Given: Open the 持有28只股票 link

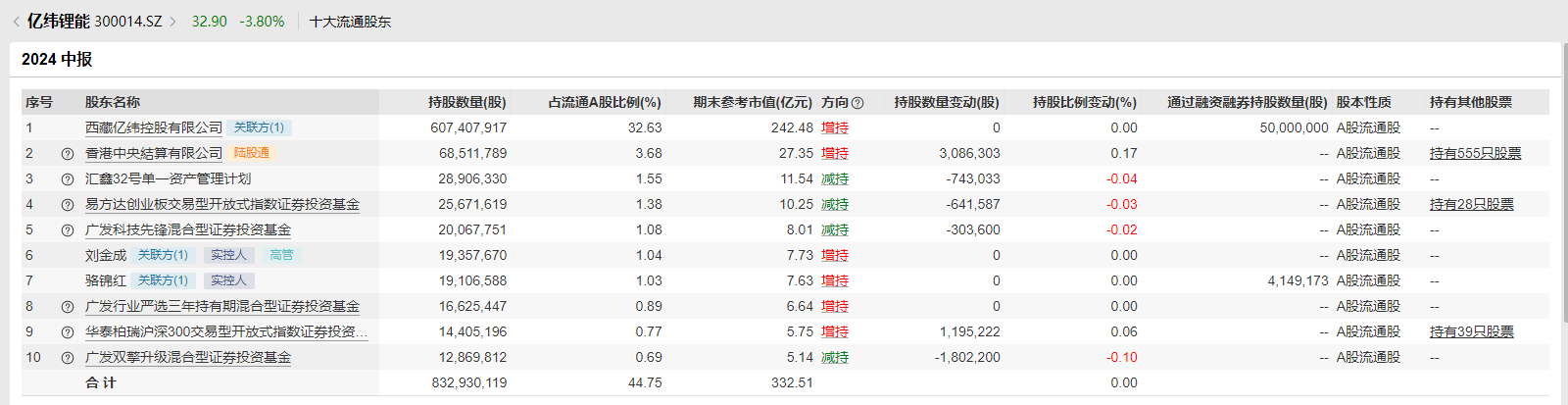Looking at the screenshot, I should click(1471, 204).
